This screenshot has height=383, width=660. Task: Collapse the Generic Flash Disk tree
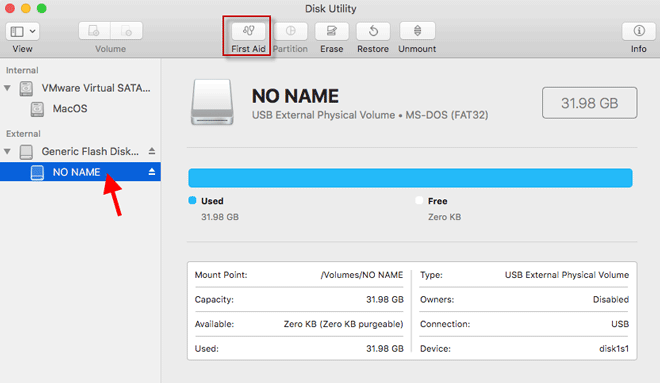7,151
